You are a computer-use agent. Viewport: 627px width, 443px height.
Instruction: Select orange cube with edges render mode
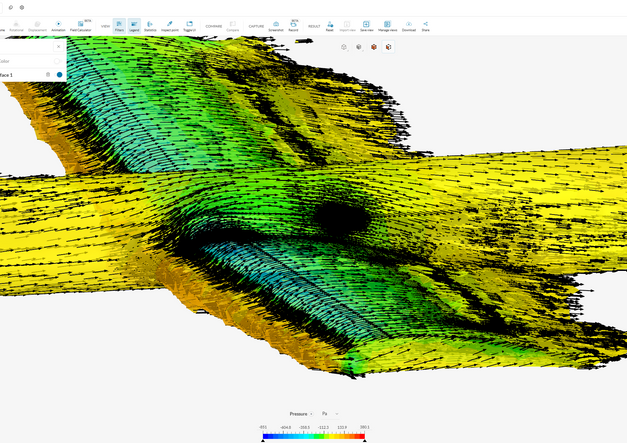point(389,47)
